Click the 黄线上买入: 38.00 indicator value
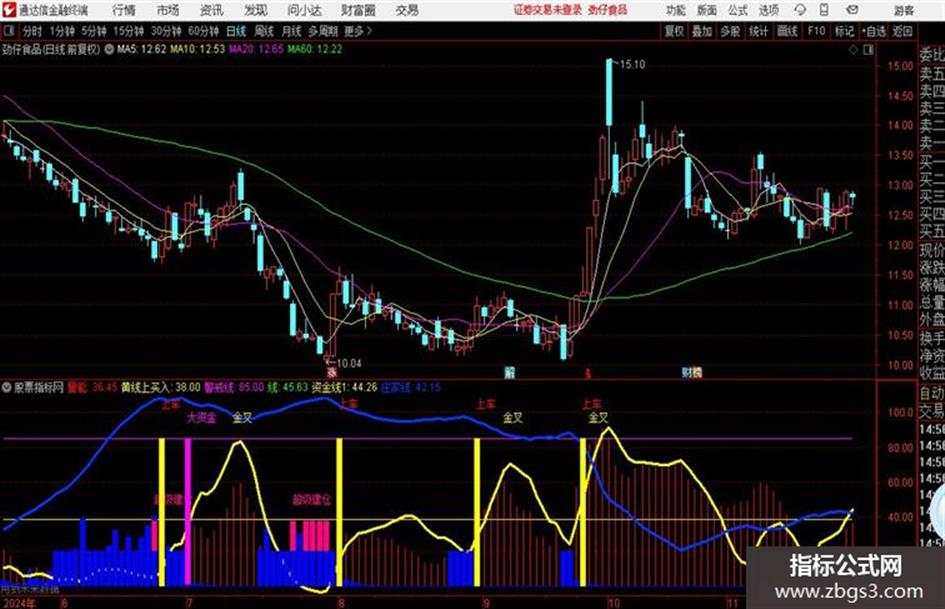The width and height of the screenshot is (945, 609). point(160,387)
